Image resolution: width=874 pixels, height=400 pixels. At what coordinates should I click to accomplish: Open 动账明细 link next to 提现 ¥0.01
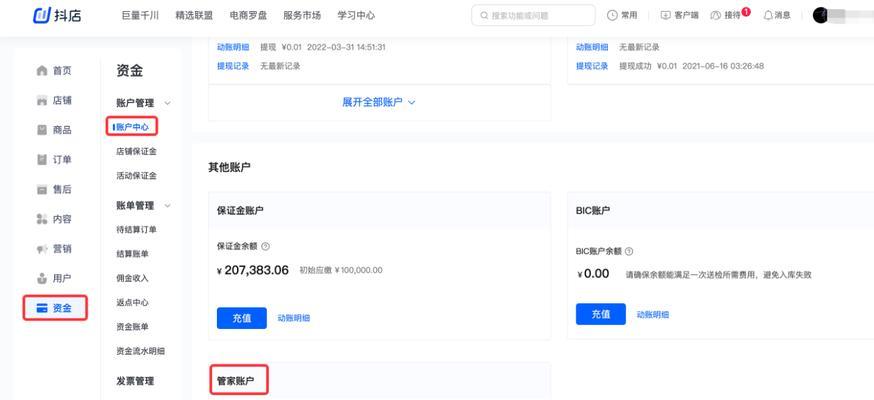233,47
